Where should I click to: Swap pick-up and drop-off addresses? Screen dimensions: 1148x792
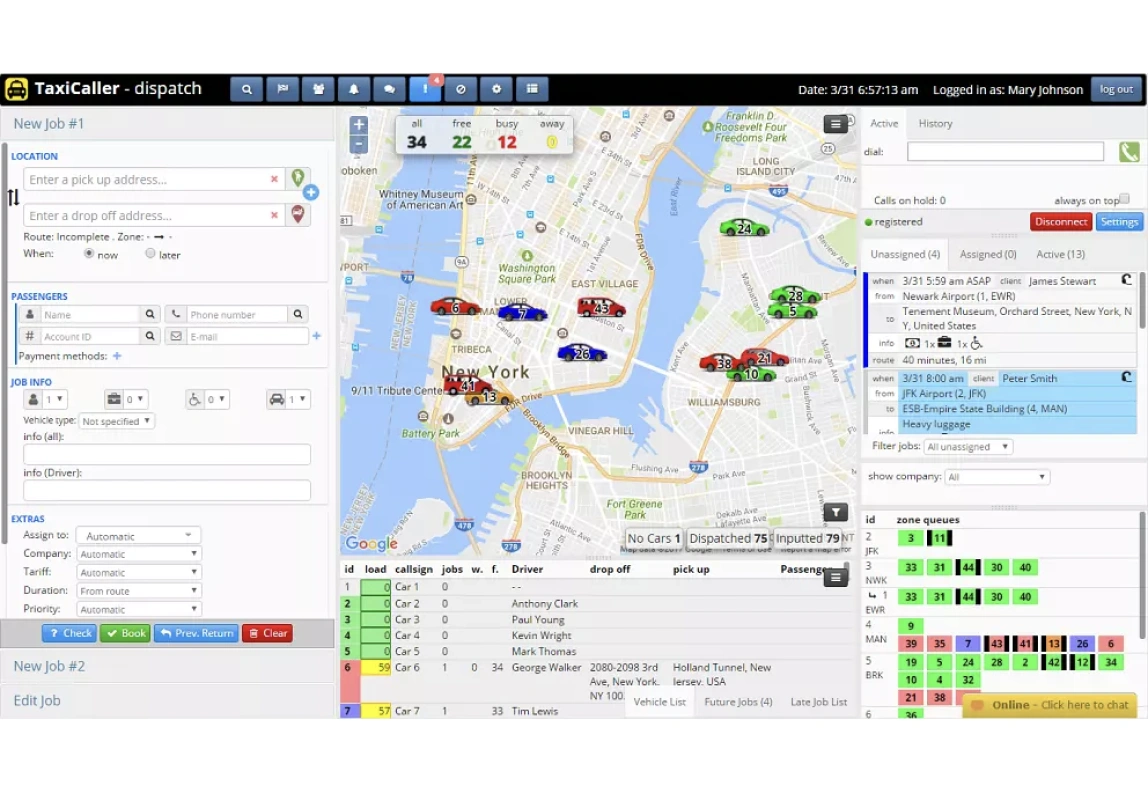(13, 197)
